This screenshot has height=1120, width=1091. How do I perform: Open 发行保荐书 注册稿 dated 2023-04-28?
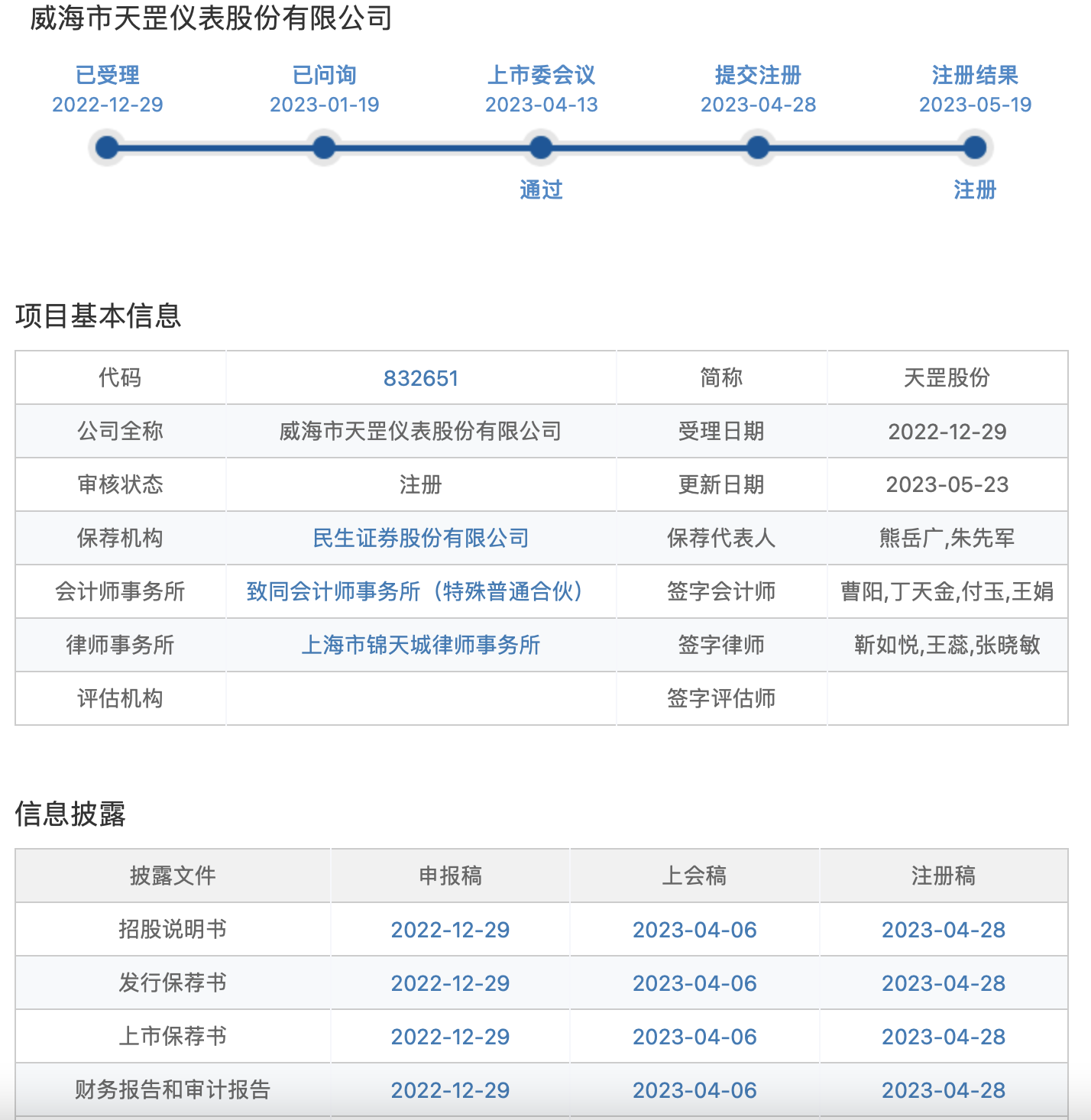click(x=944, y=983)
